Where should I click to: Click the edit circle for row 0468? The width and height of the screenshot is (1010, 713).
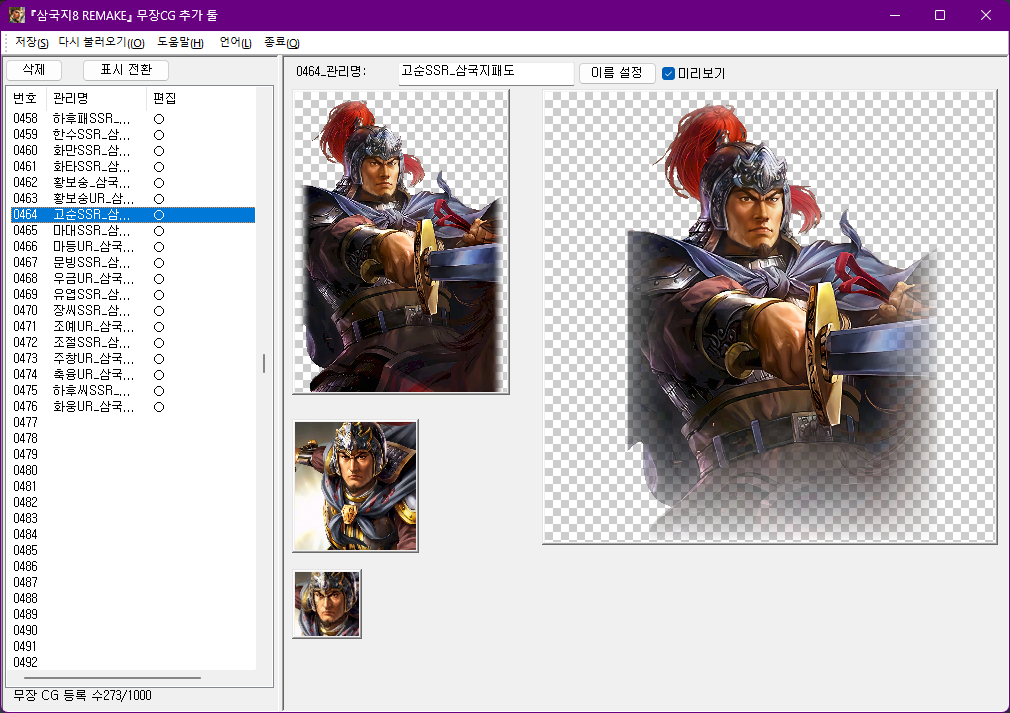[x=159, y=279]
